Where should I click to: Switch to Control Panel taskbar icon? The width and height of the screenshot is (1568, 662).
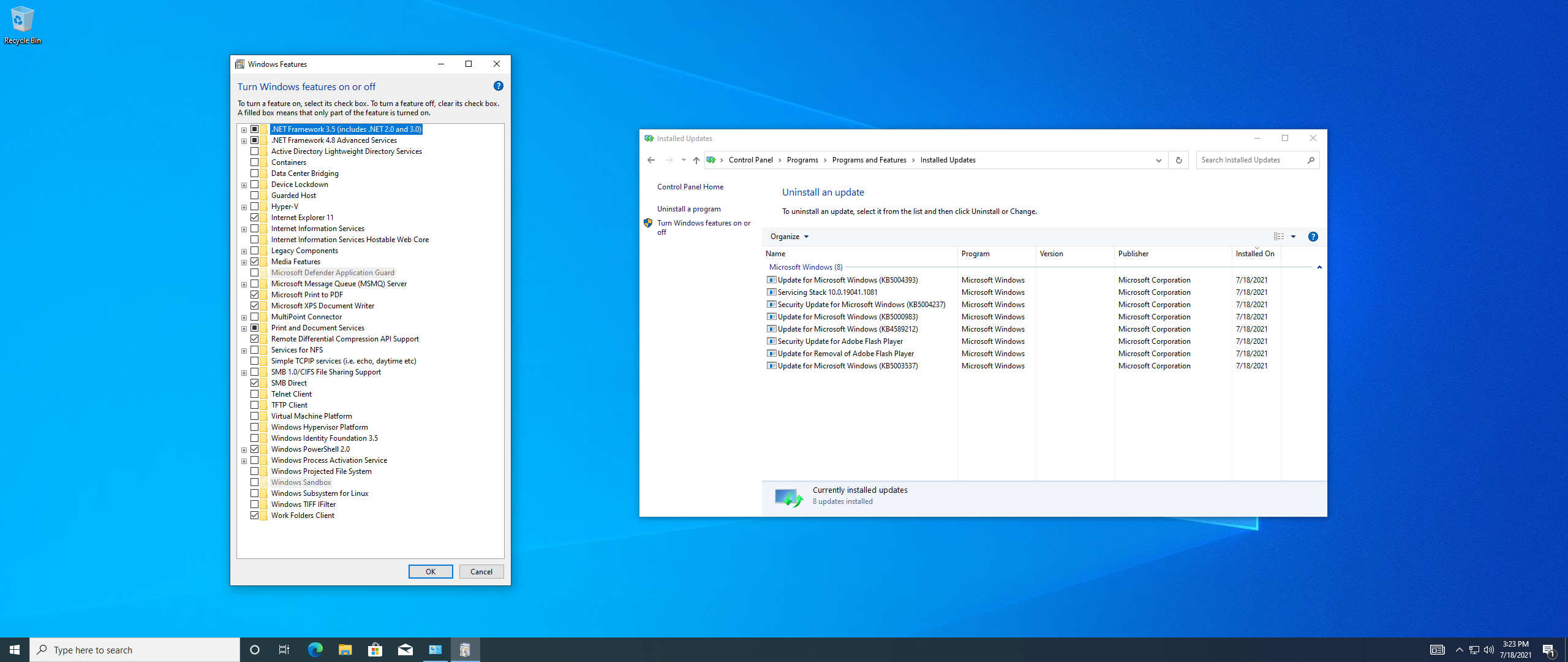pyautogui.click(x=435, y=650)
